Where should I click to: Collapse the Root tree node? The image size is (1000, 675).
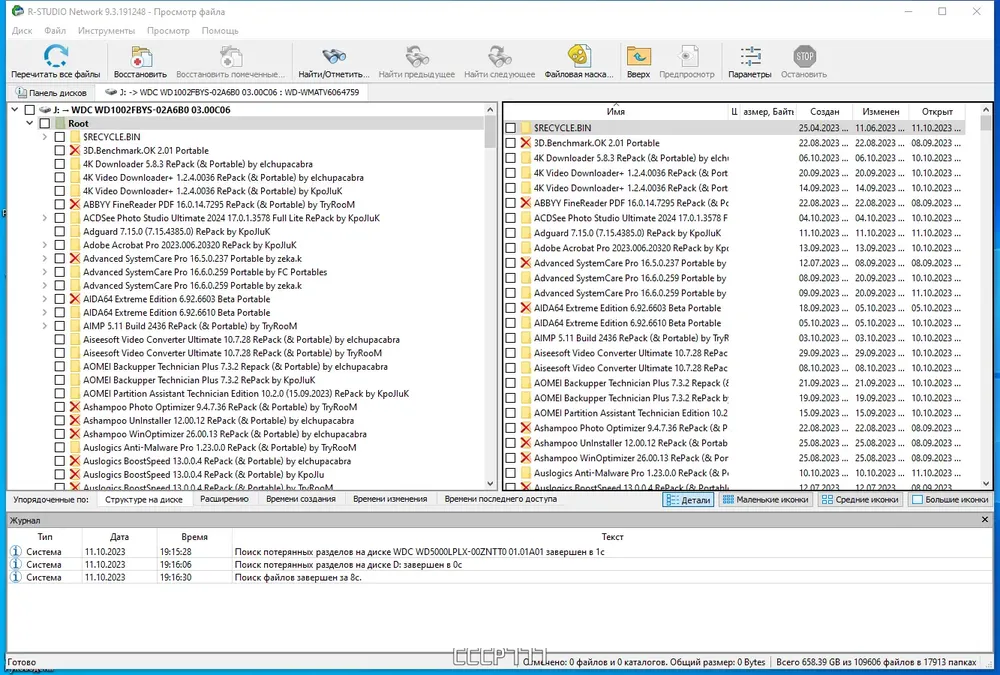point(29,123)
